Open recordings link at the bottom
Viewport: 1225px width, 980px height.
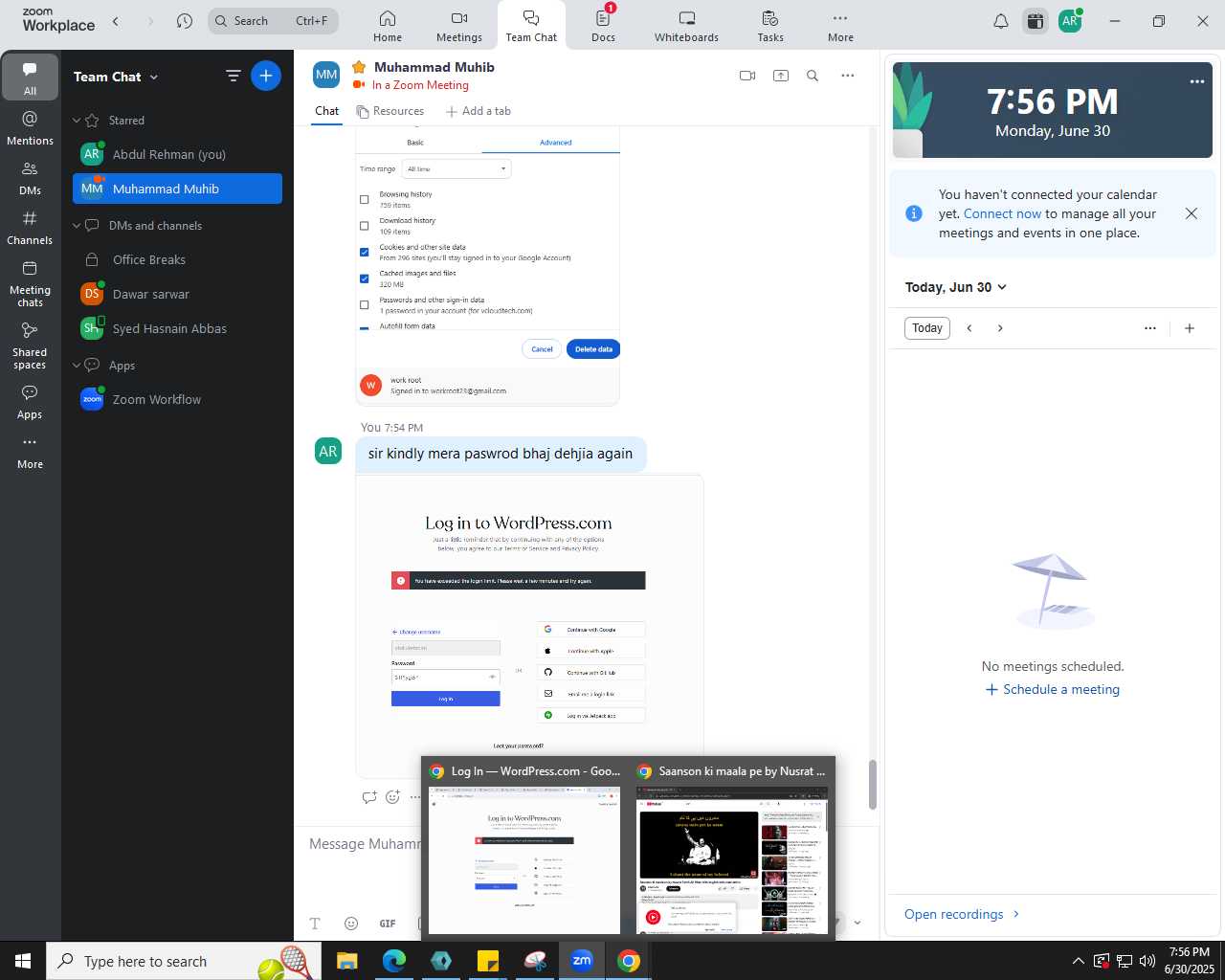tap(962, 914)
